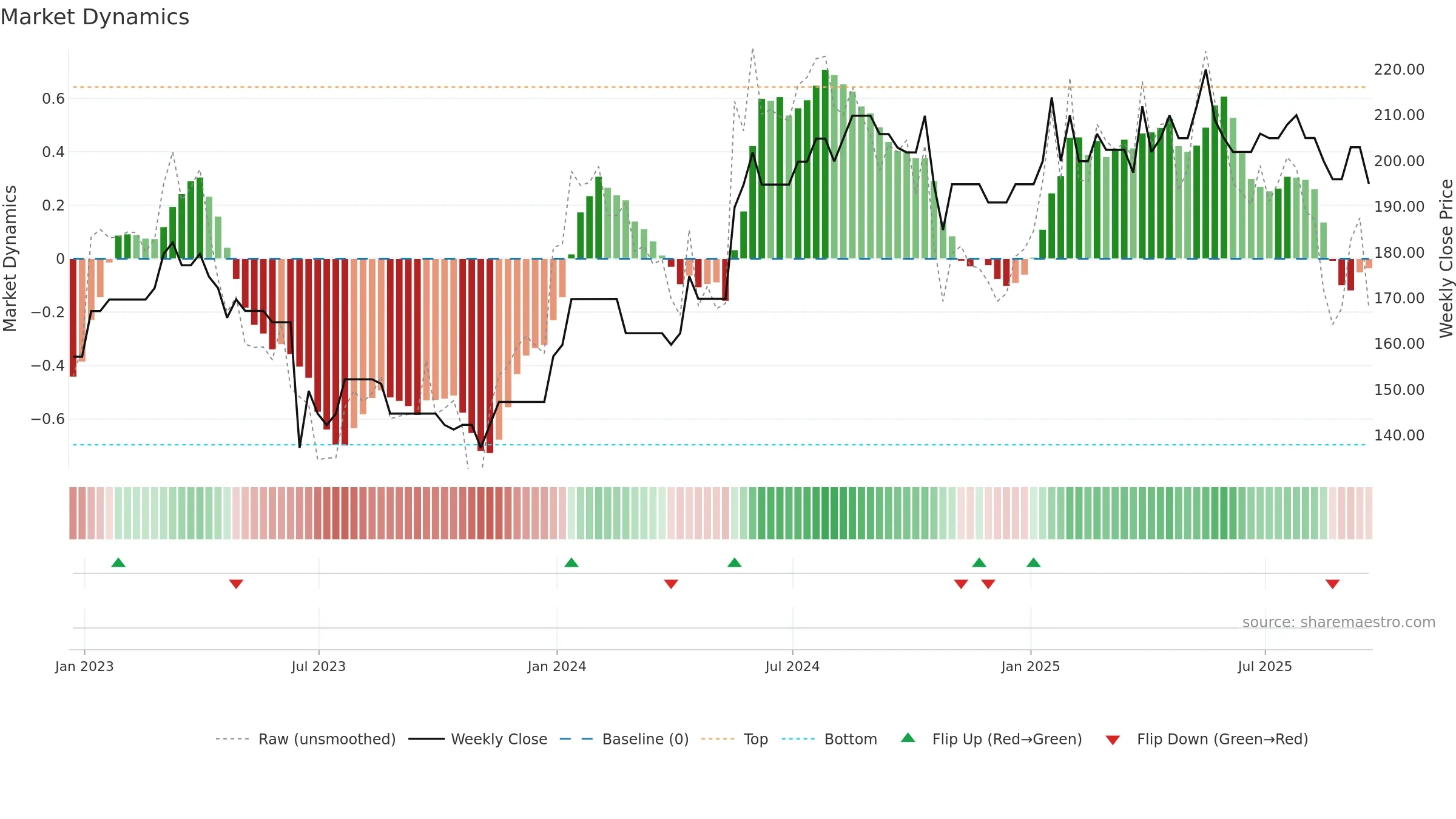Click the 160.00 price axis label
The height and width of the screenshot is (819, 1456).
1399,343
